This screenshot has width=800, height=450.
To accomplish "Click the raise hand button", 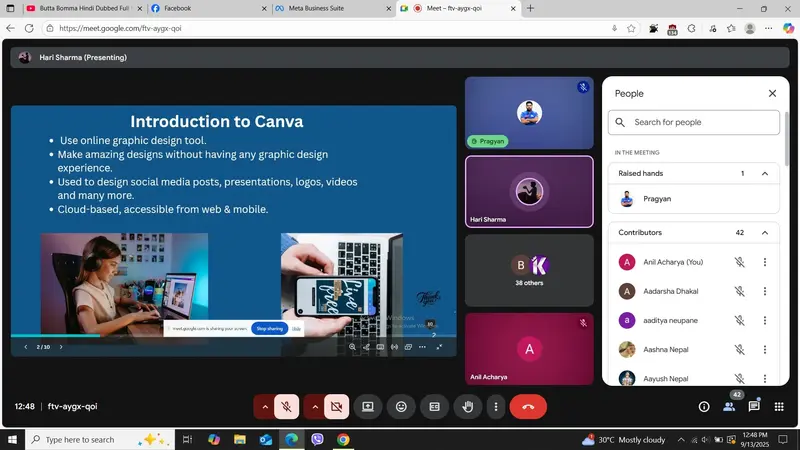I will (468, 407).
